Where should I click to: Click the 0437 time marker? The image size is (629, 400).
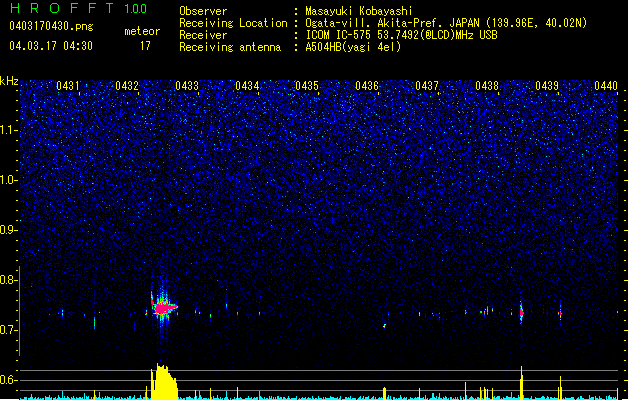pos(427,86)
